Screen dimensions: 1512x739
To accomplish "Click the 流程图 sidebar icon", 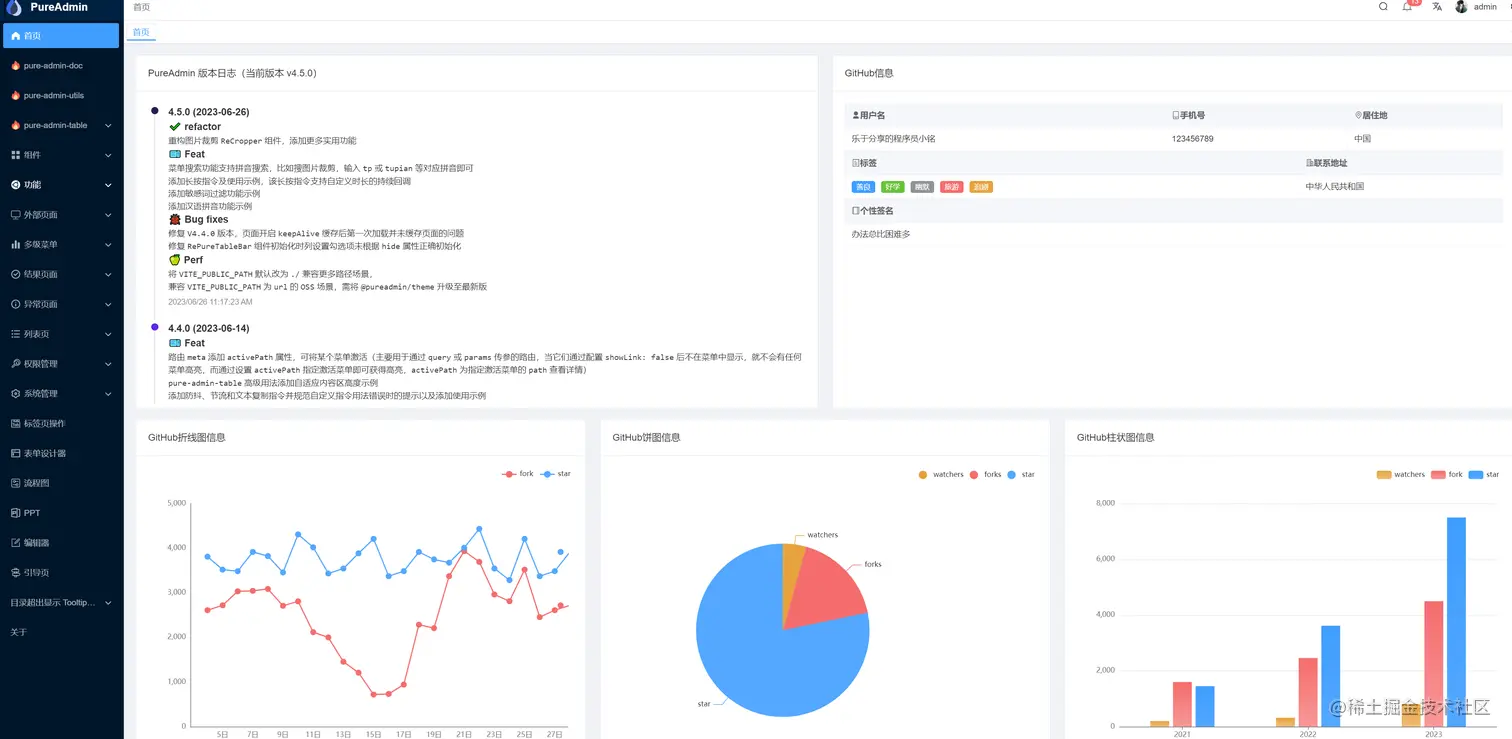I will [15, 483].
